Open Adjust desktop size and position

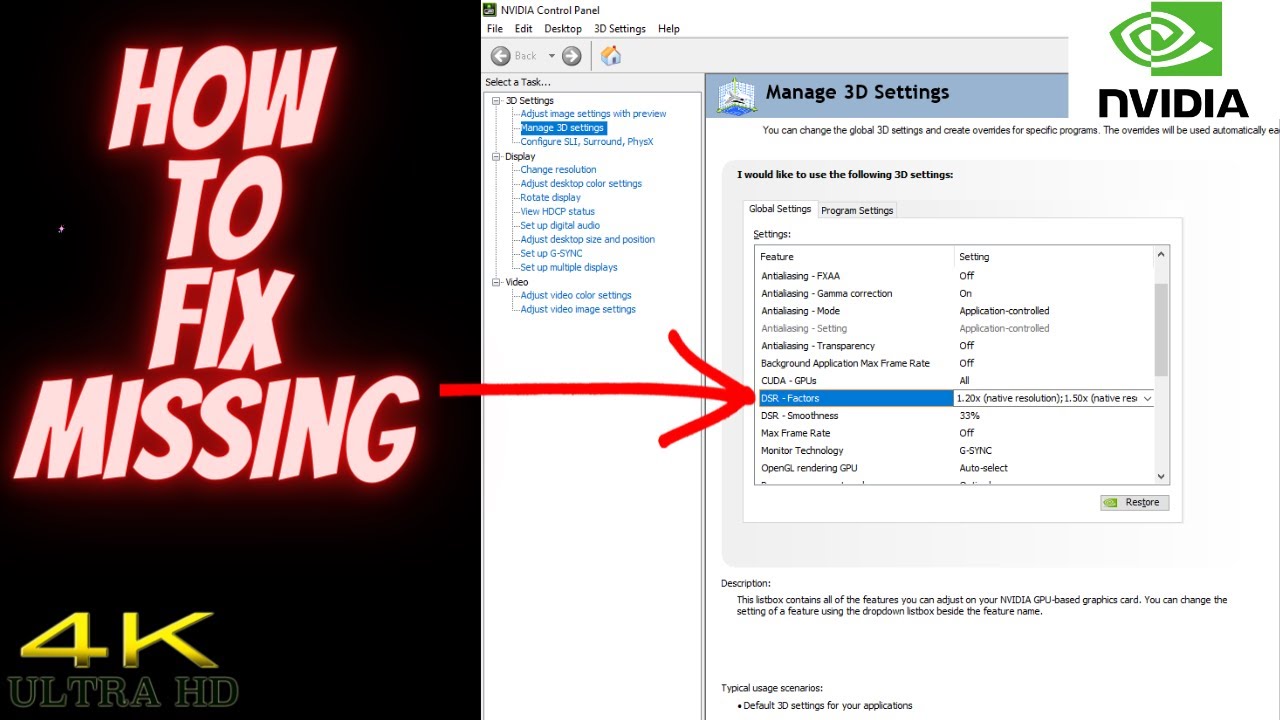588,240
